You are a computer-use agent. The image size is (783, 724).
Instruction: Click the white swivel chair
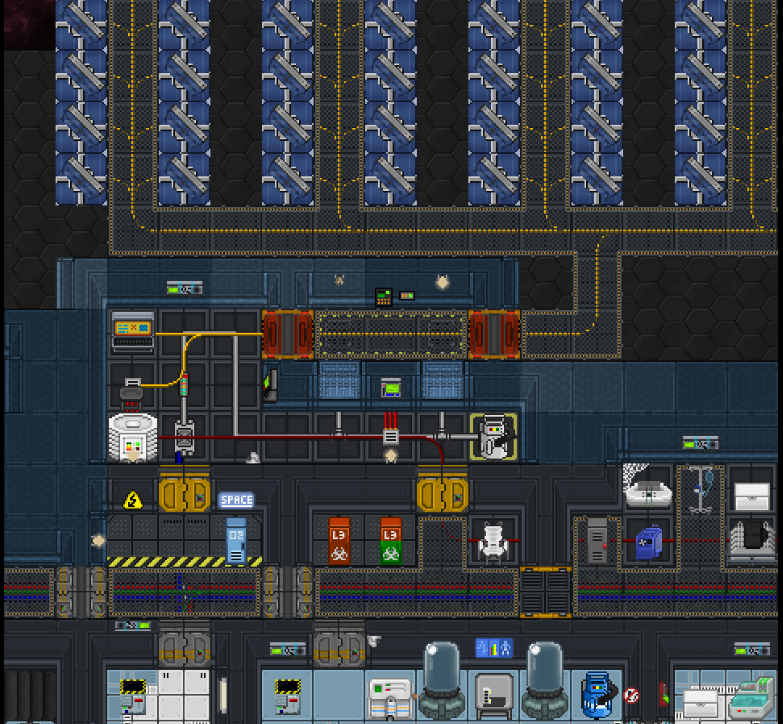(493, 541)
